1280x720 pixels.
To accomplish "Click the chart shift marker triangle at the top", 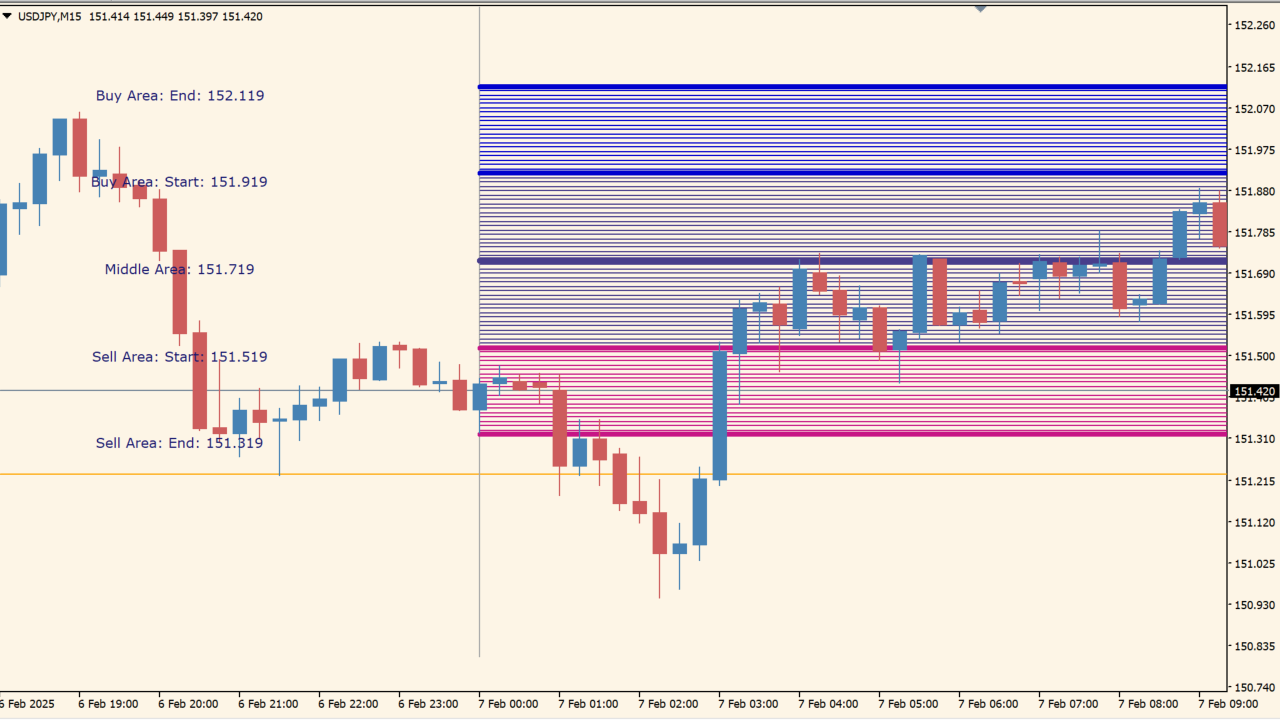I will point(980,8).
